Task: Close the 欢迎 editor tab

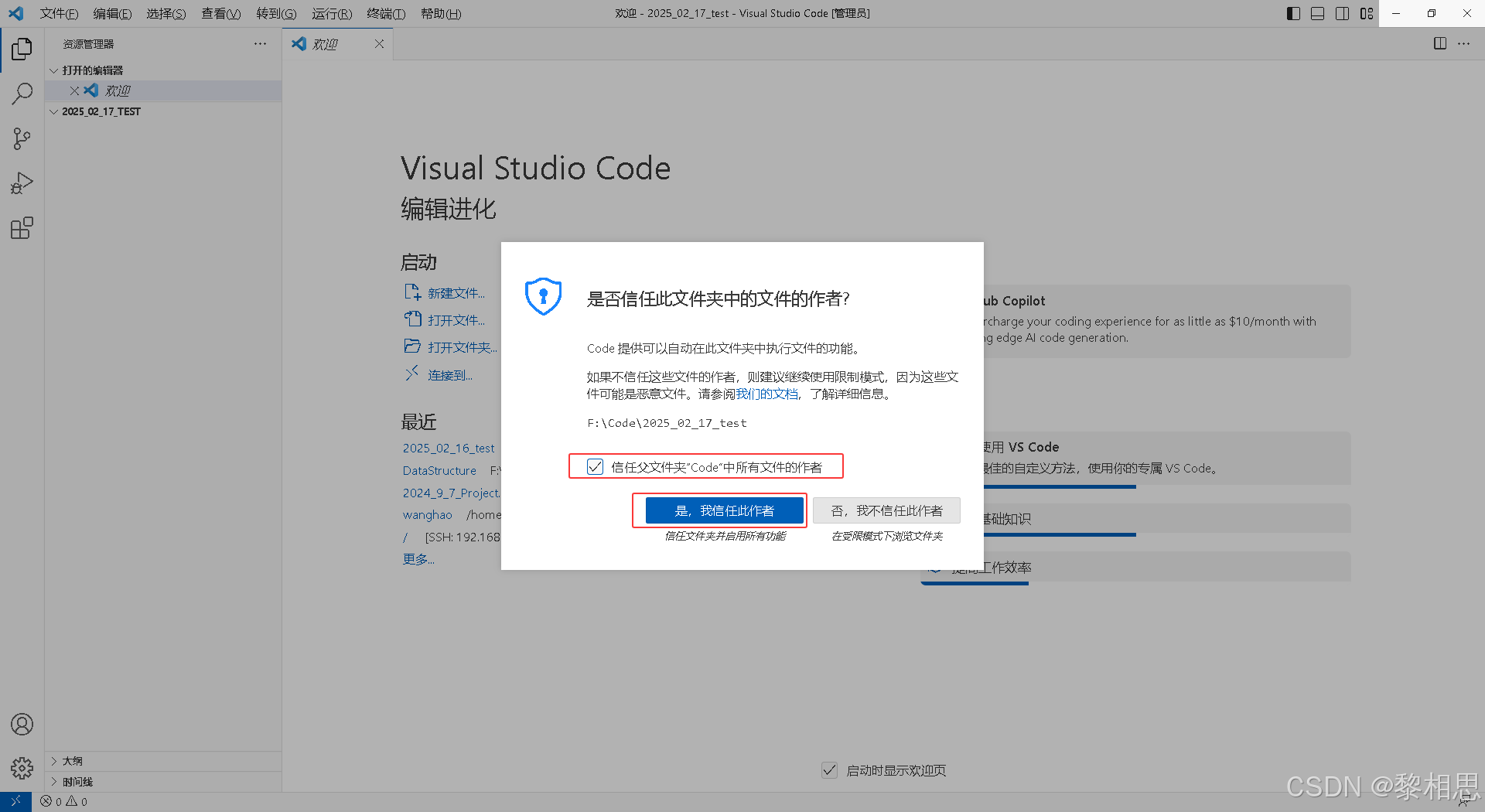Action: coord(379,44)
